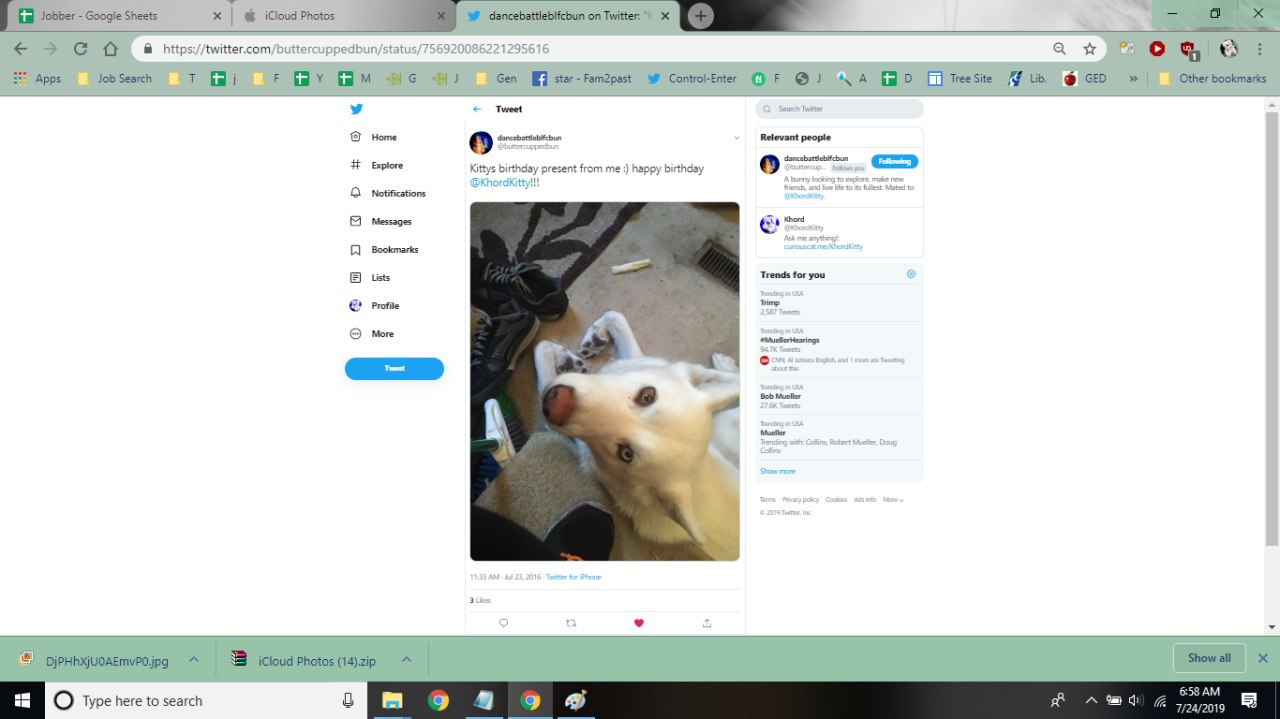Image resolution: width=1280 pixels, height=719 pixels.
Task: Open the Windows notification center
Action: [x=1248, y=700]
